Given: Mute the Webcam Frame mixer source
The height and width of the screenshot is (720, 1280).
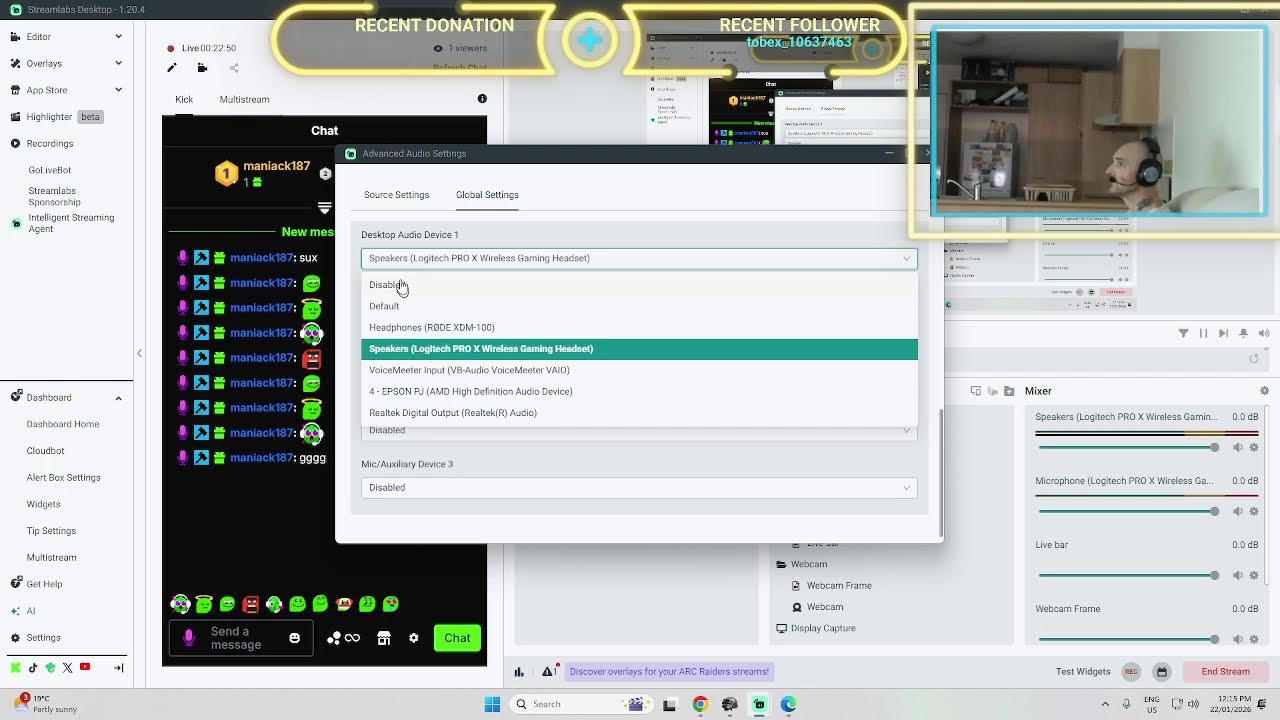Looking at the screenshot, I should [x=1238, y=639].
